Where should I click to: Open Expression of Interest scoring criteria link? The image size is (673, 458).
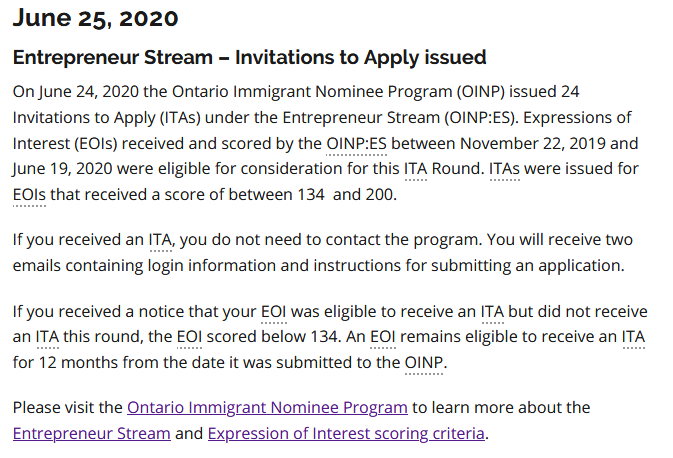tap(346, 433)
